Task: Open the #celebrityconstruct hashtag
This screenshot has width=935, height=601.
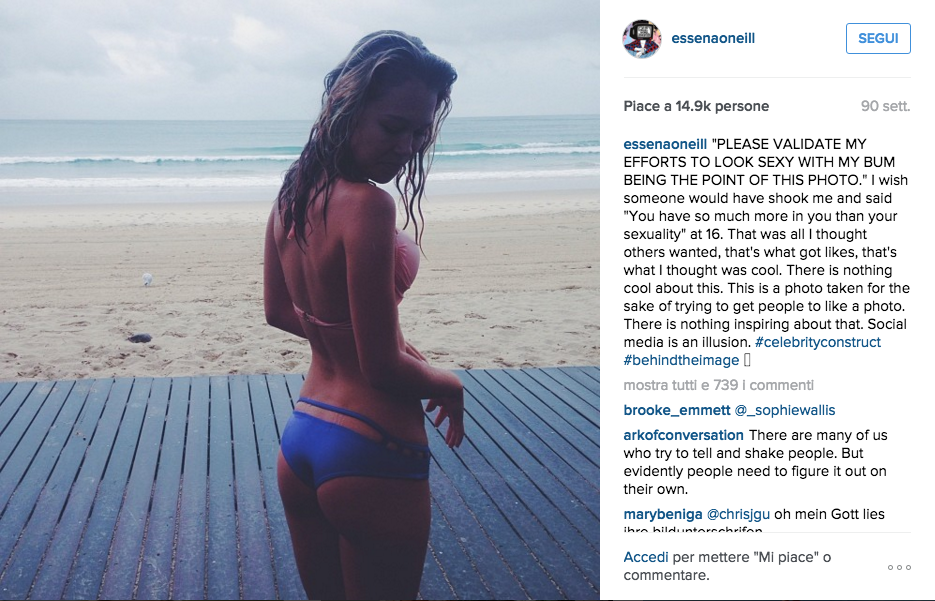Action: (818, 342)
